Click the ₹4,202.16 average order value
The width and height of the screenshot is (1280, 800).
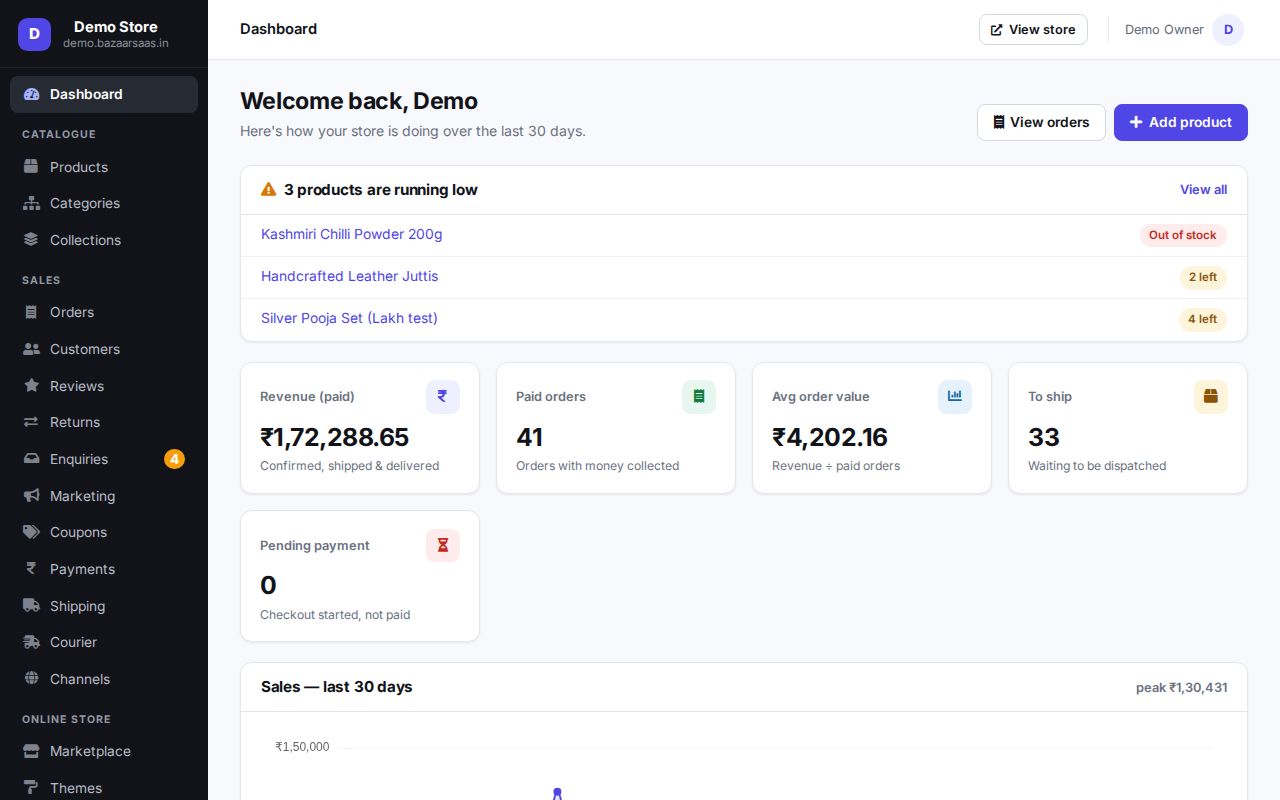[x=830, y=437]
